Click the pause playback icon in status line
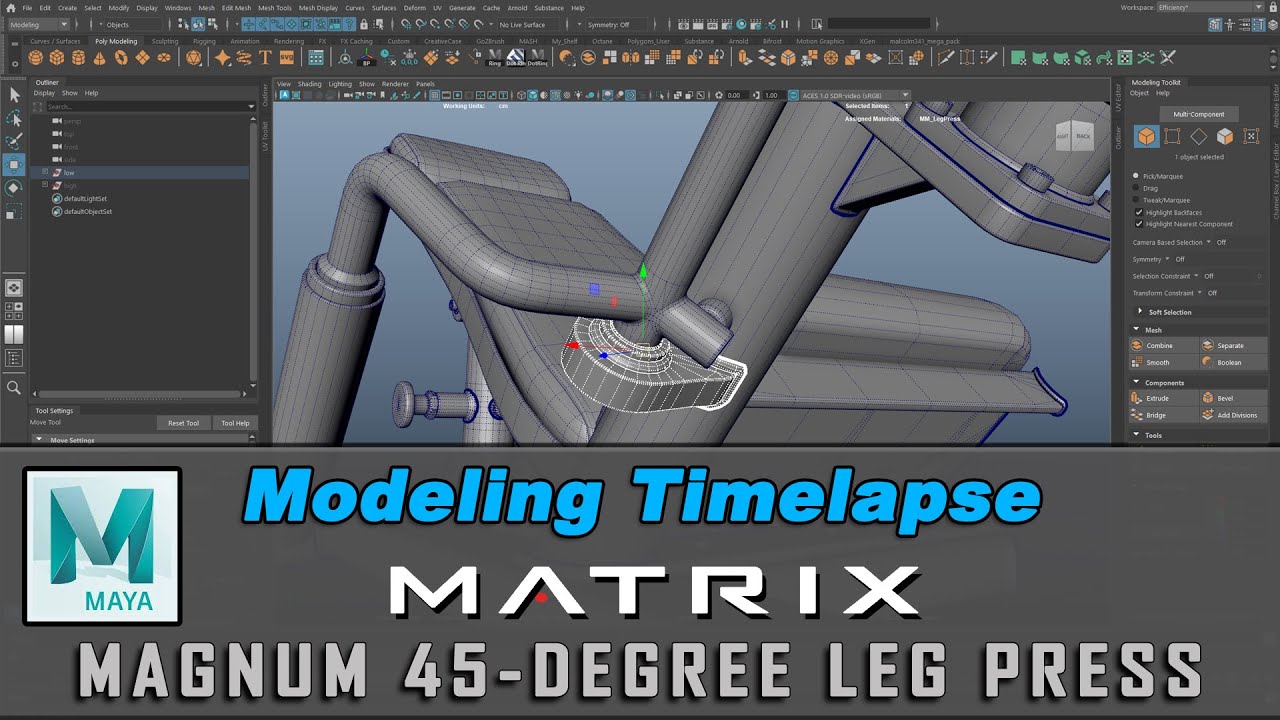The height and width of the screenshot is (720, 1280). (785, 24)
